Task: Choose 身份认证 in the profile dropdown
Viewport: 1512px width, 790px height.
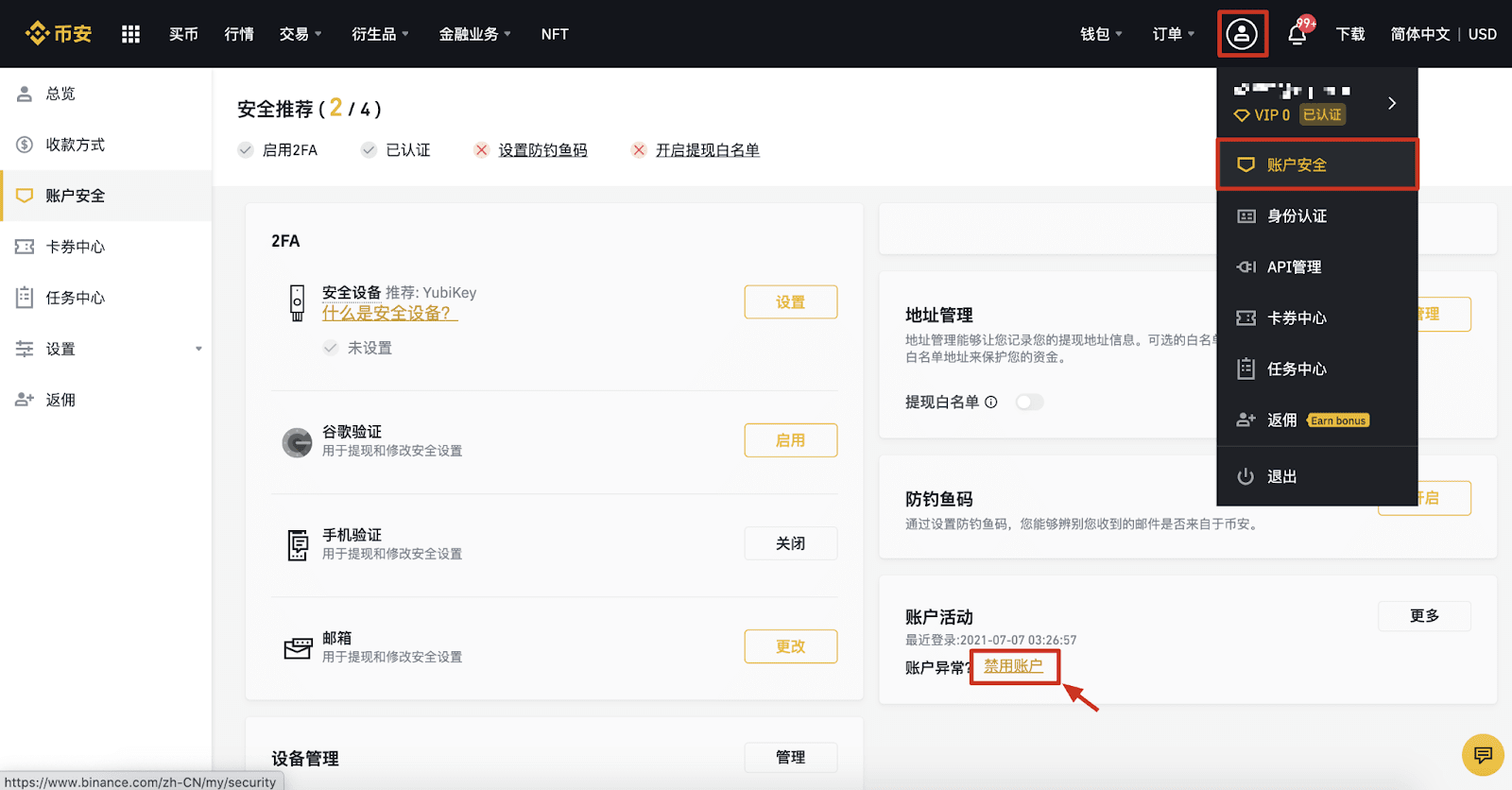Action: point(1317,215)
